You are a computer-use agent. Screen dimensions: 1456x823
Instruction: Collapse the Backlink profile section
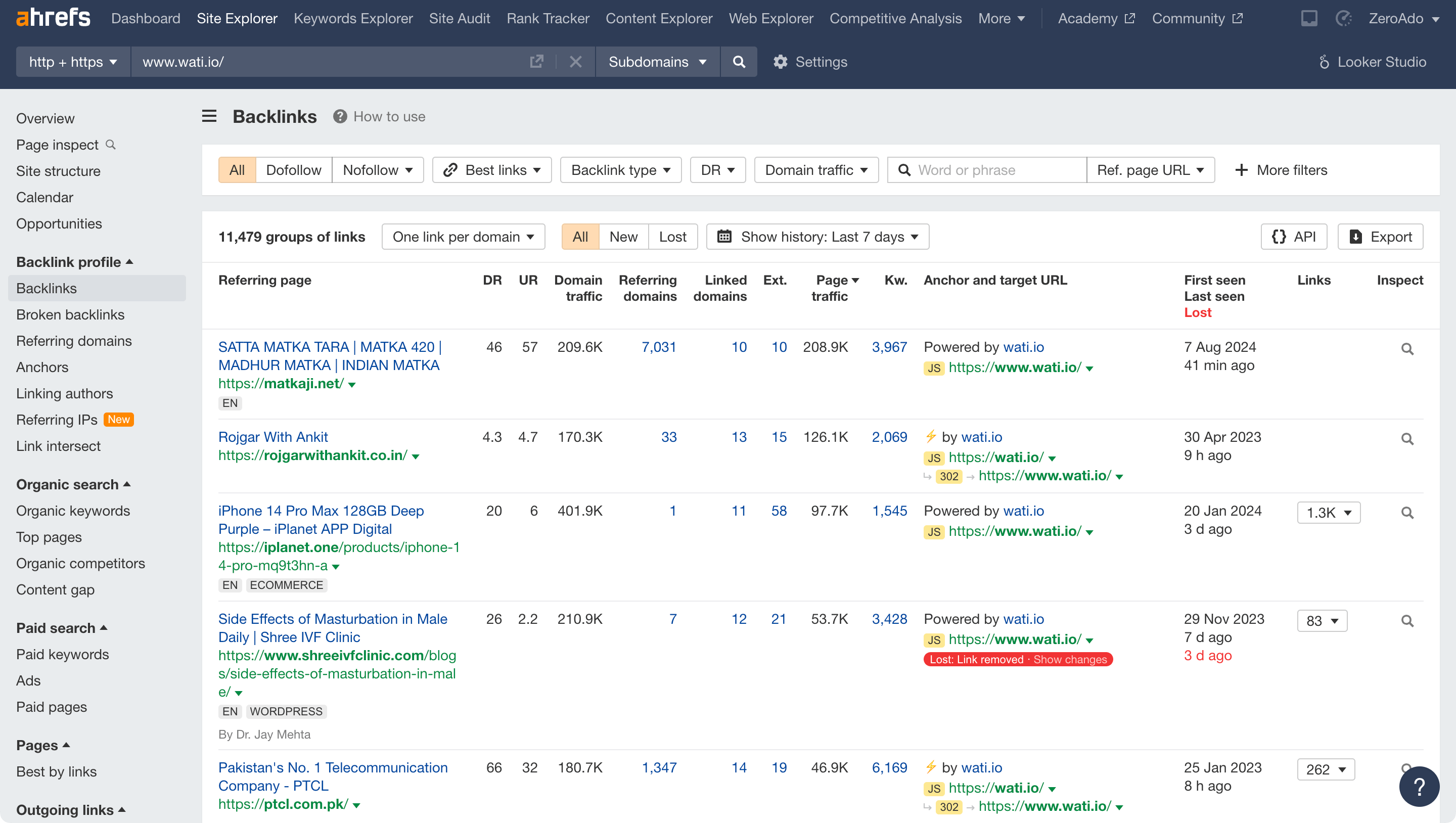click(74, 262)
